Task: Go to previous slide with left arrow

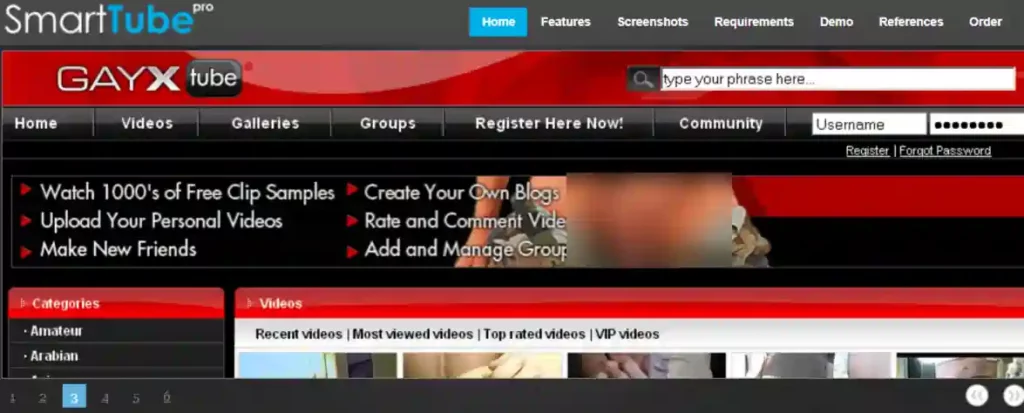Action: coord(977,396)
